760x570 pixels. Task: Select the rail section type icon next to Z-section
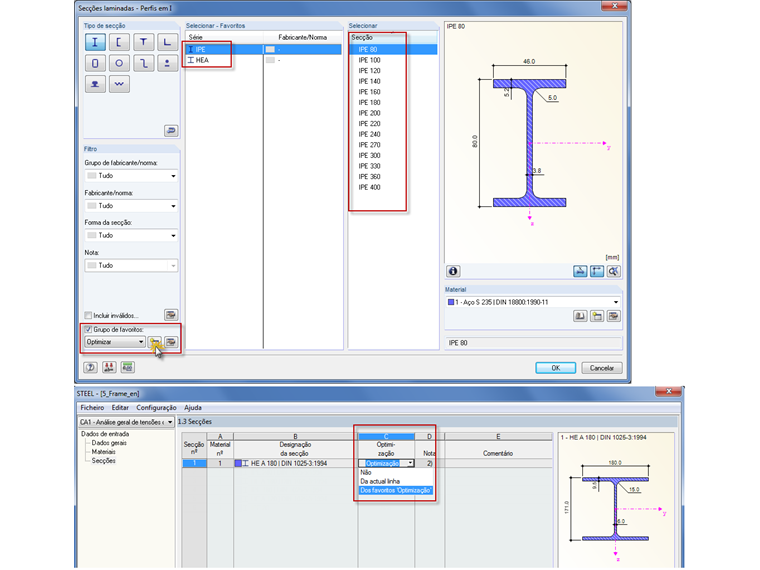tap(167, 63)
